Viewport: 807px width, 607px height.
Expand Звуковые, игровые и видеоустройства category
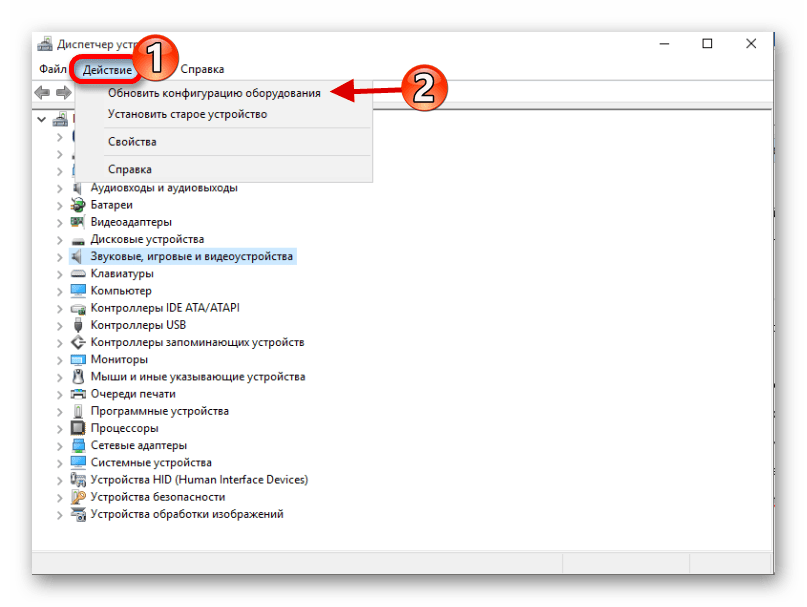click(60, 257)
